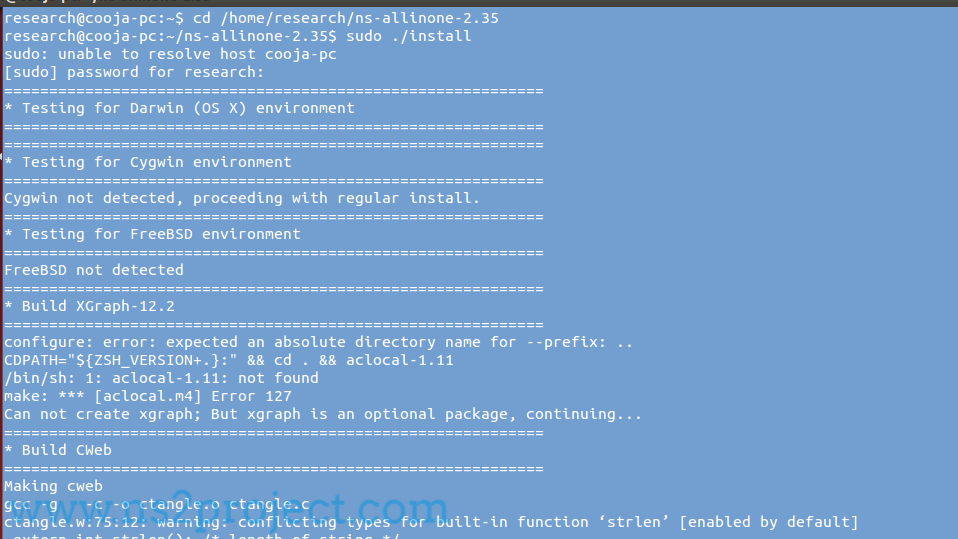
Task: Click the 'Can not create xgraph' message
Action: [323, 414]
